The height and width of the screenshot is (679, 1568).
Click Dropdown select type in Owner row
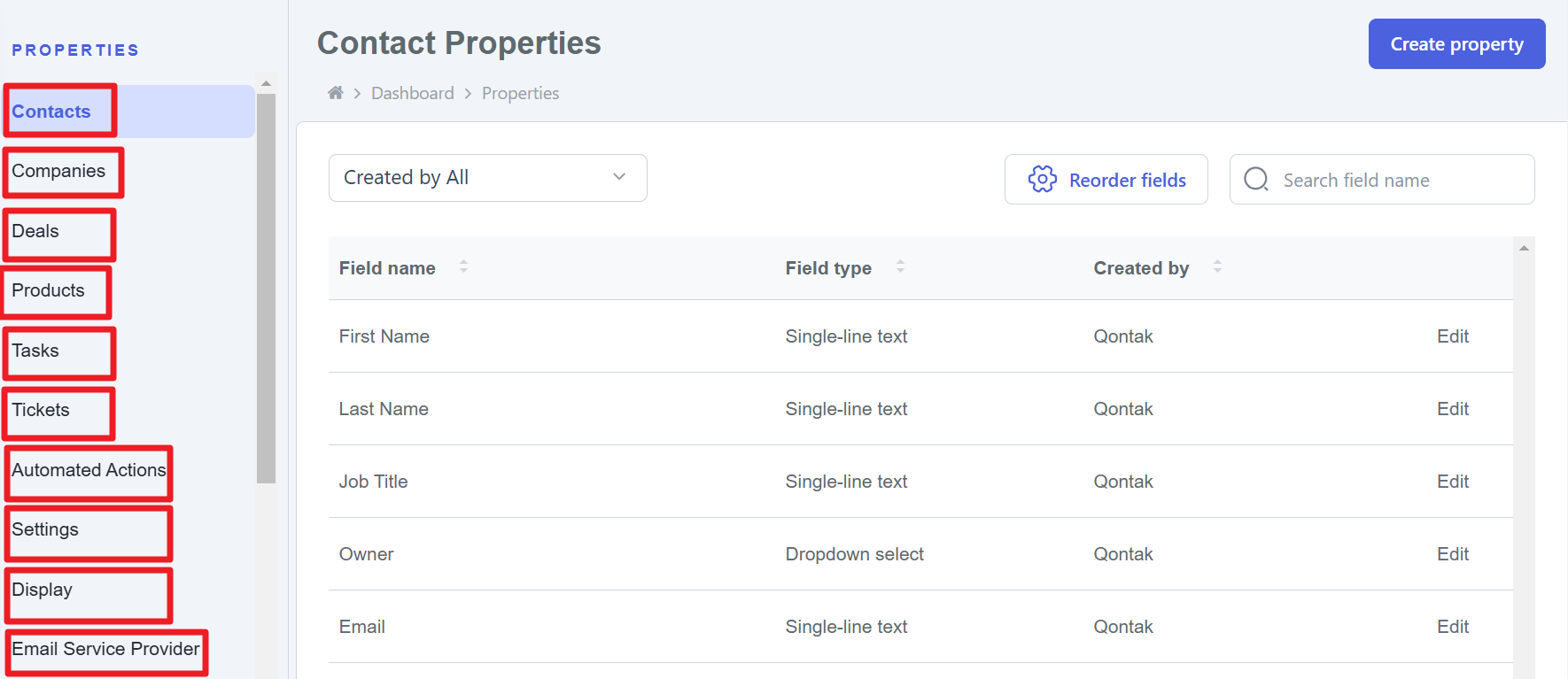854,554
